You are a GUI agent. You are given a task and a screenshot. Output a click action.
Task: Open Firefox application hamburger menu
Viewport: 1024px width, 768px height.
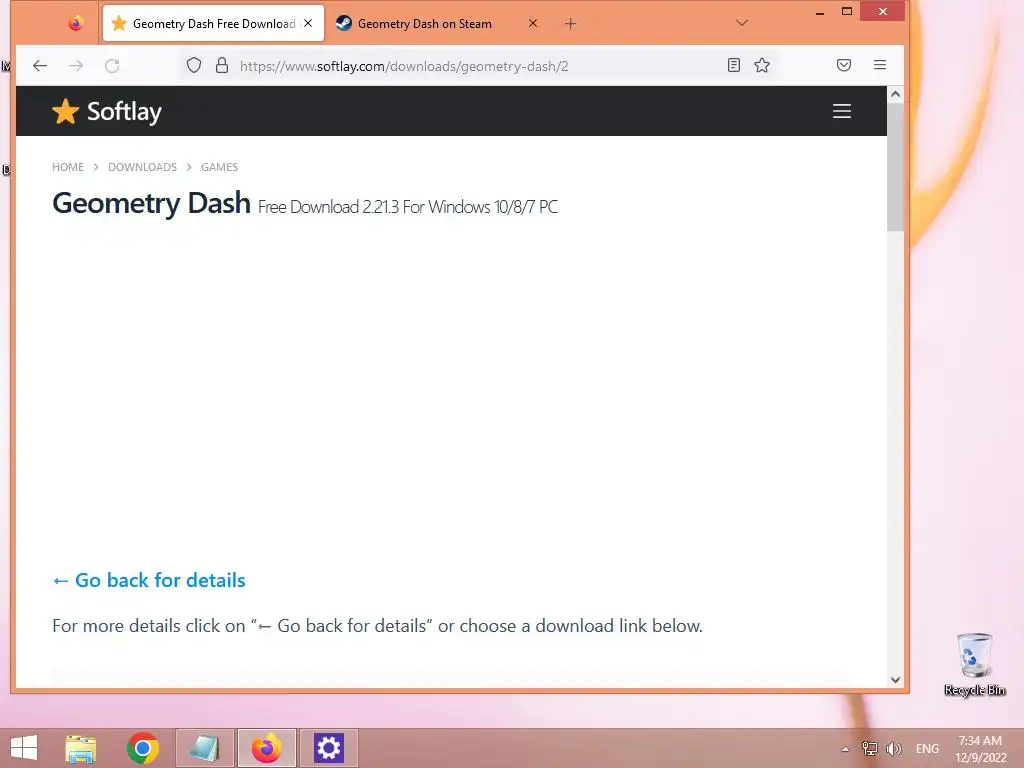tap(880, 65)
